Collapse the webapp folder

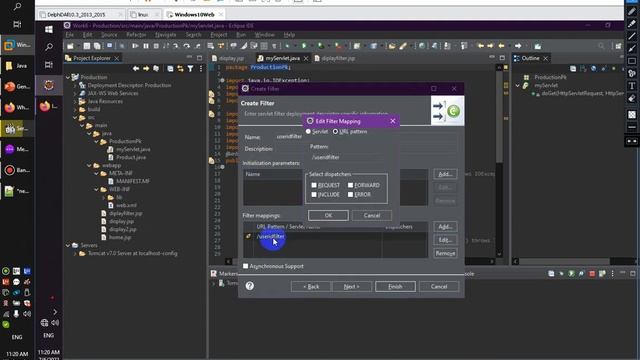point(89,165)
